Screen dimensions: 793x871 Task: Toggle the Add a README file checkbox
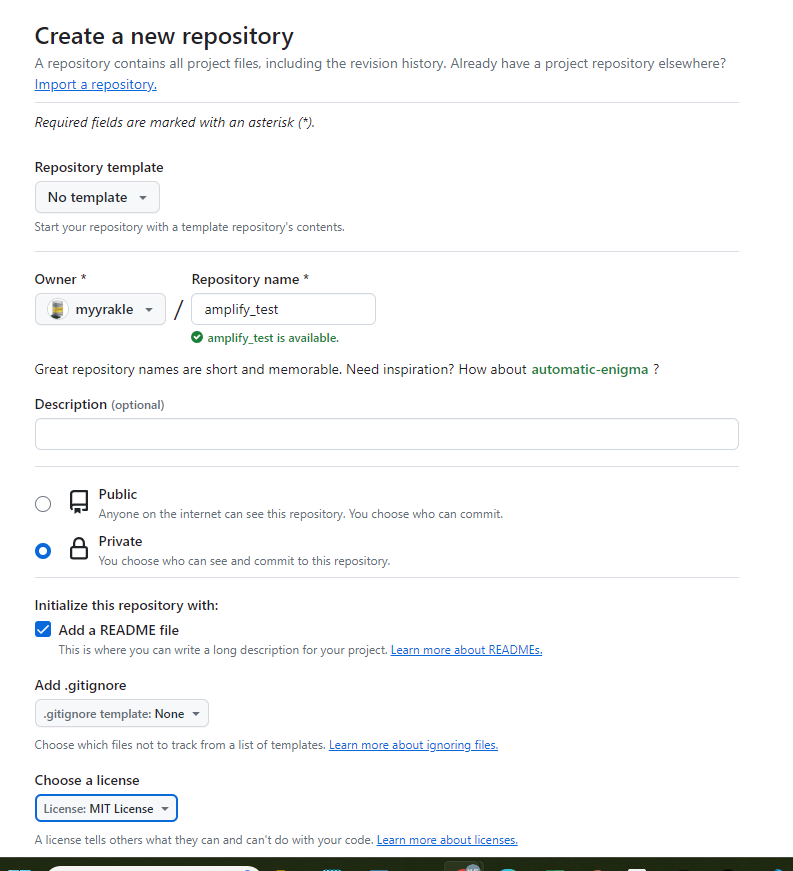[x=43, y=630]
